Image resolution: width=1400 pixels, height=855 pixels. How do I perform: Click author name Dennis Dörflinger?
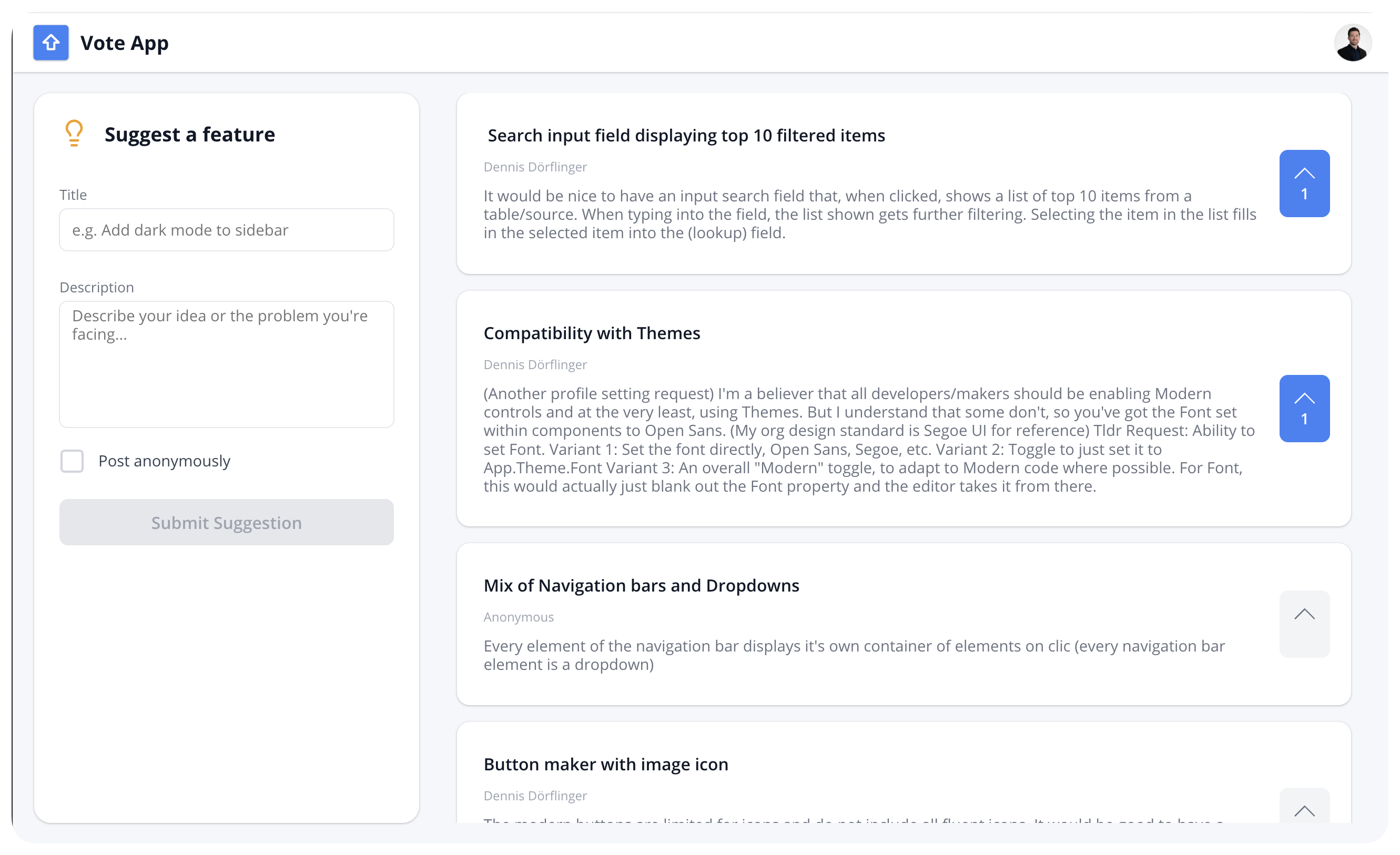pos(535,167)
